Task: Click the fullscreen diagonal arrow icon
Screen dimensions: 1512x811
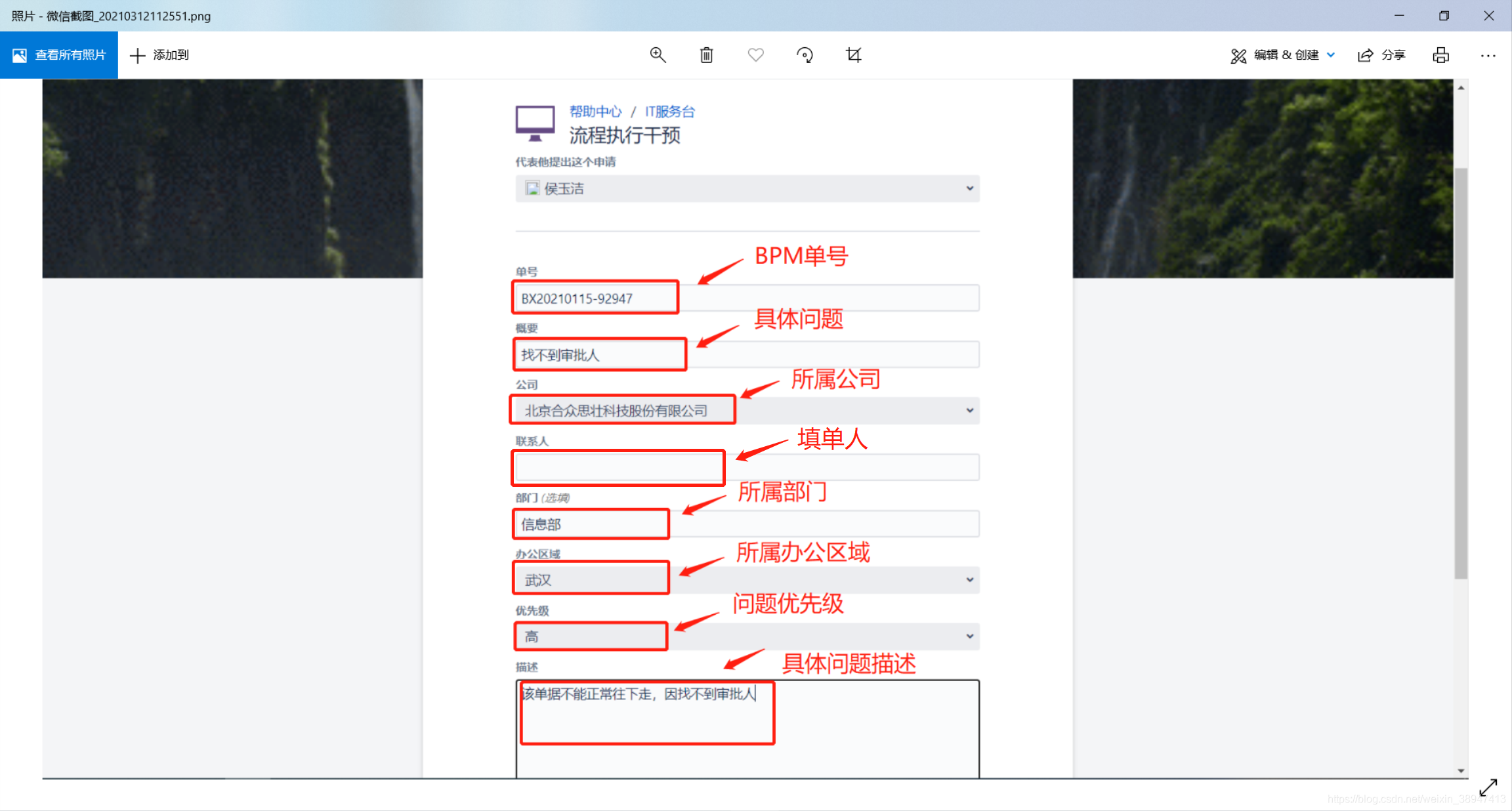Action: click(1488, 787)
